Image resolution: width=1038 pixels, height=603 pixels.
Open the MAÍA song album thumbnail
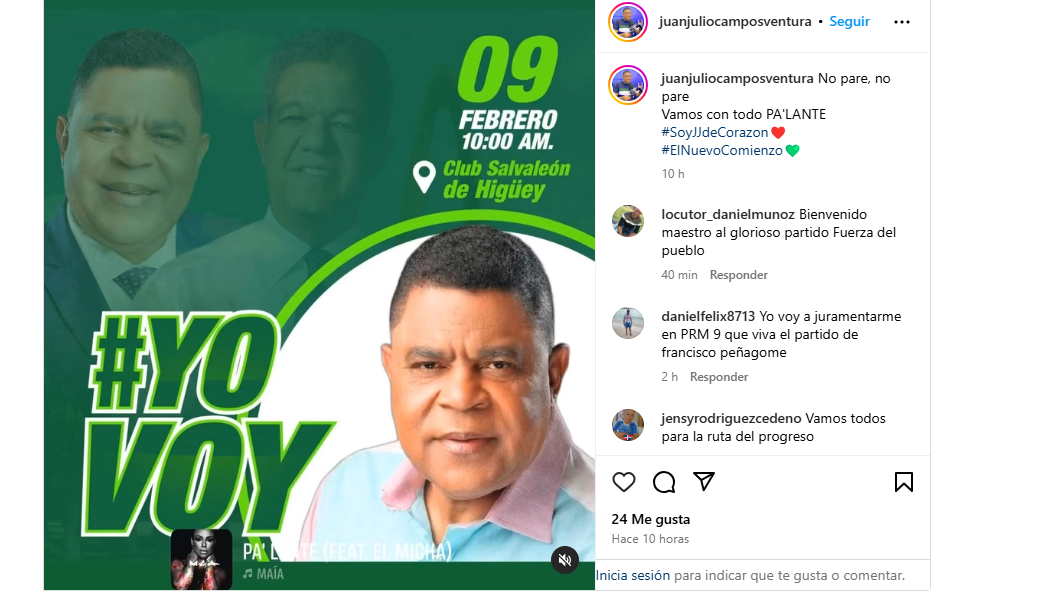click(x=201, y=559)
